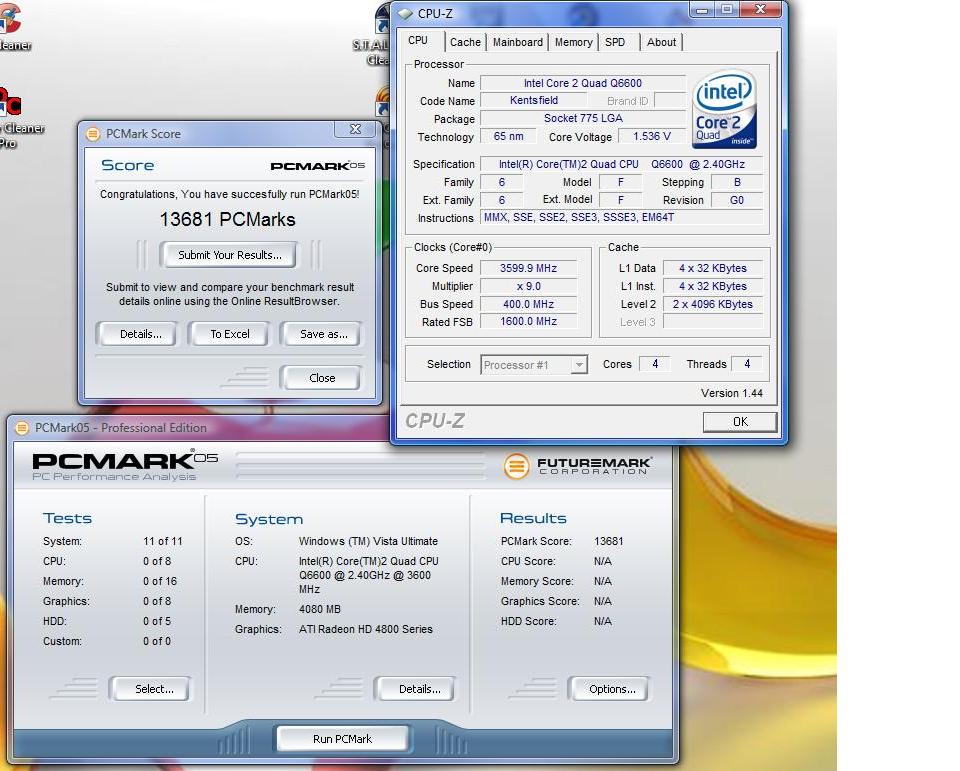Click Save as in PCMark Score dialog
The image size is (960, 771).
[x=323, y=334]
